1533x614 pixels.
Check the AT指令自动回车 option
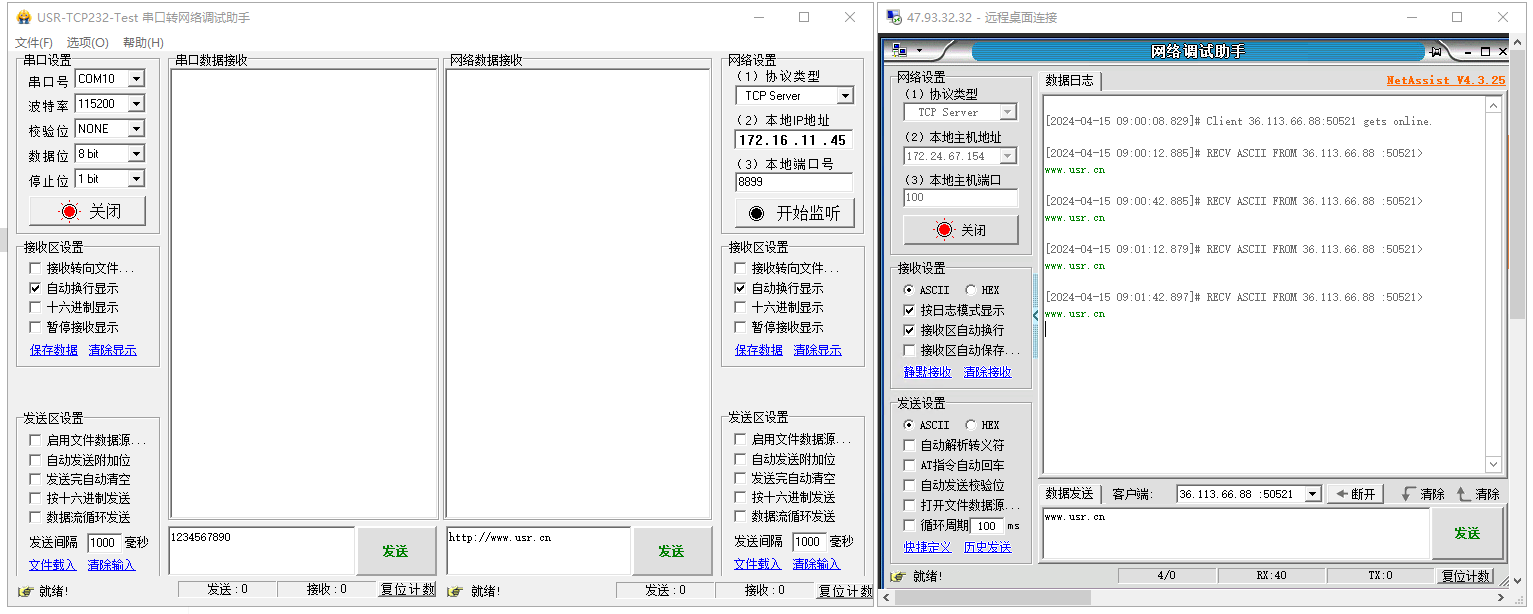(x=909, y=465)
